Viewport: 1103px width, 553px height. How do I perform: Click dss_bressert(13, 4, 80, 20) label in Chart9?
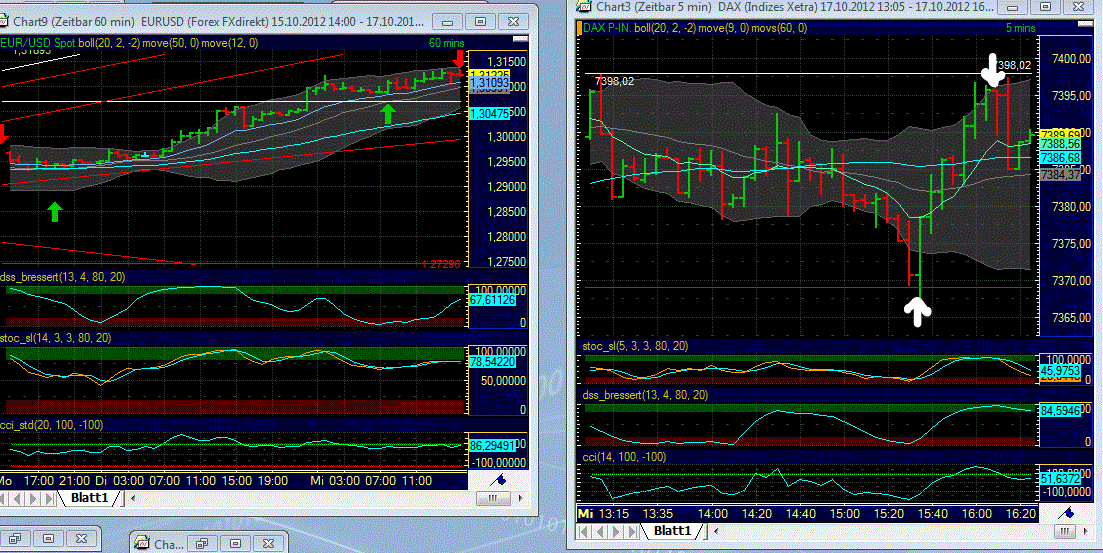coord(63,277)
